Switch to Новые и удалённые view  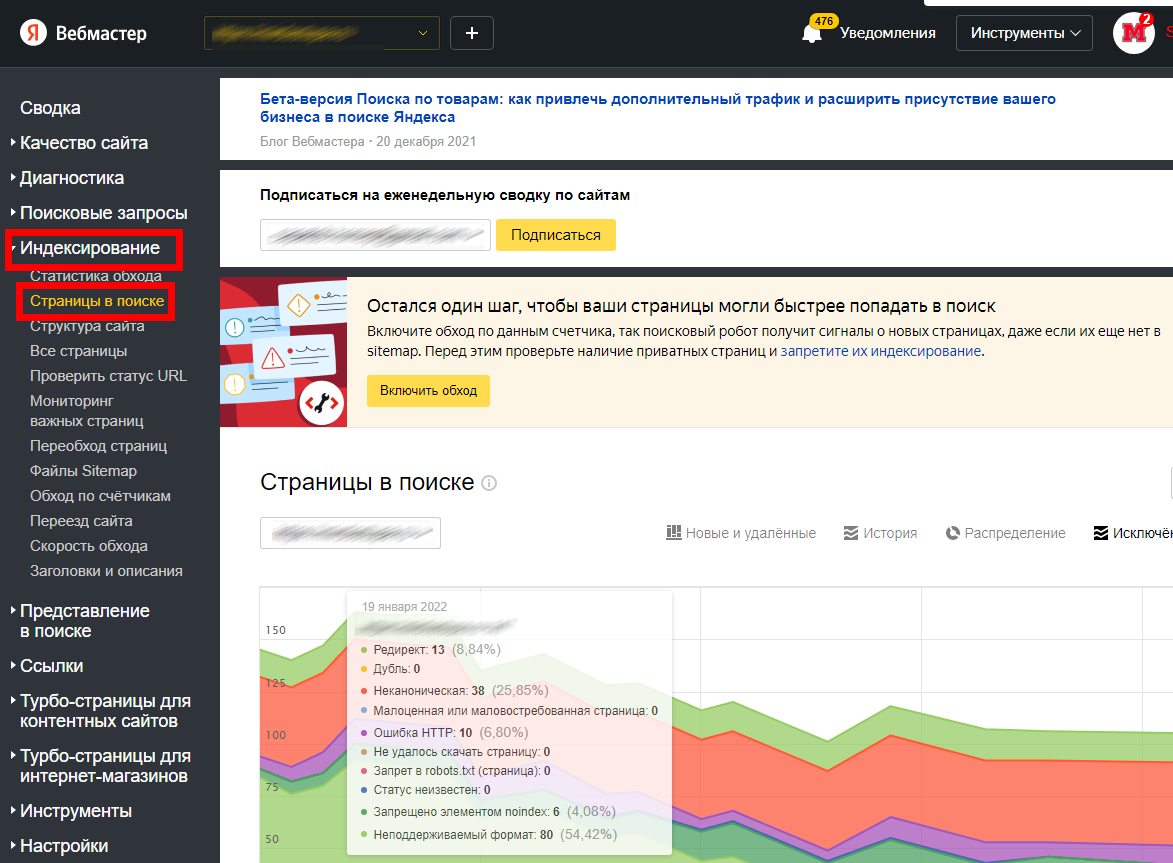tap(741, 533)
